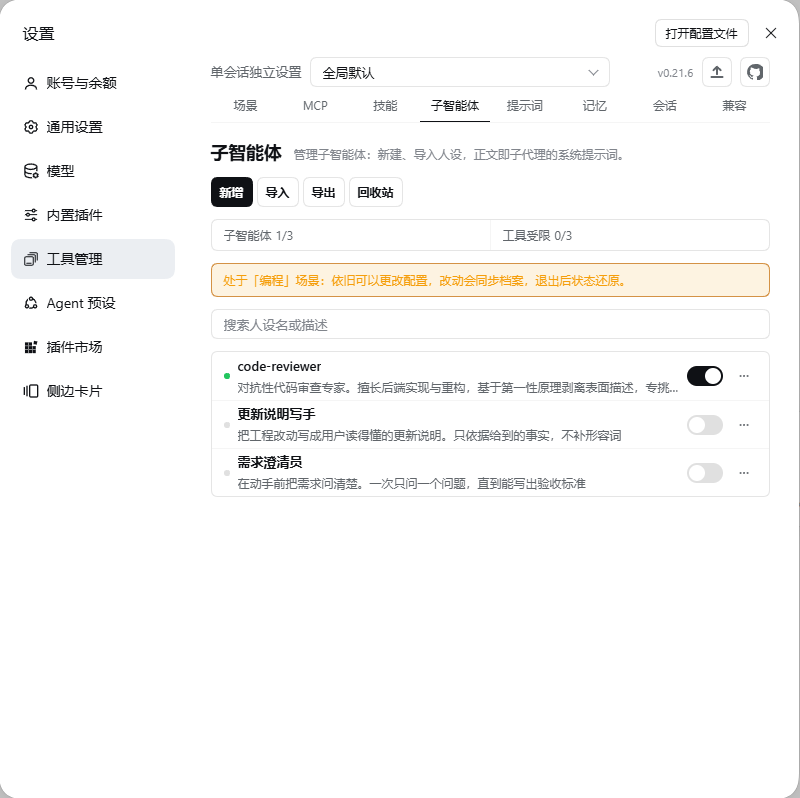The height and width of the screenshot is (798, 800).
Task: Switch to the 会话 tab
Action: tap(664, 106)
